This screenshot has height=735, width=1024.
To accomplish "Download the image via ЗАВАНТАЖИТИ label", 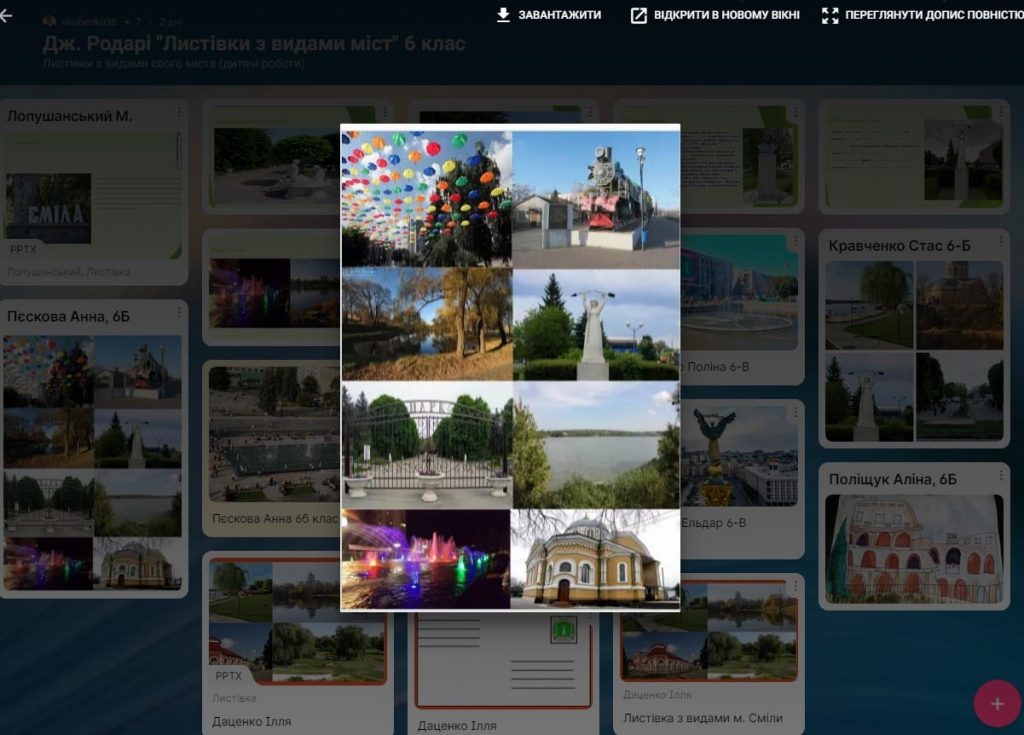I will [x=560, y=15].
